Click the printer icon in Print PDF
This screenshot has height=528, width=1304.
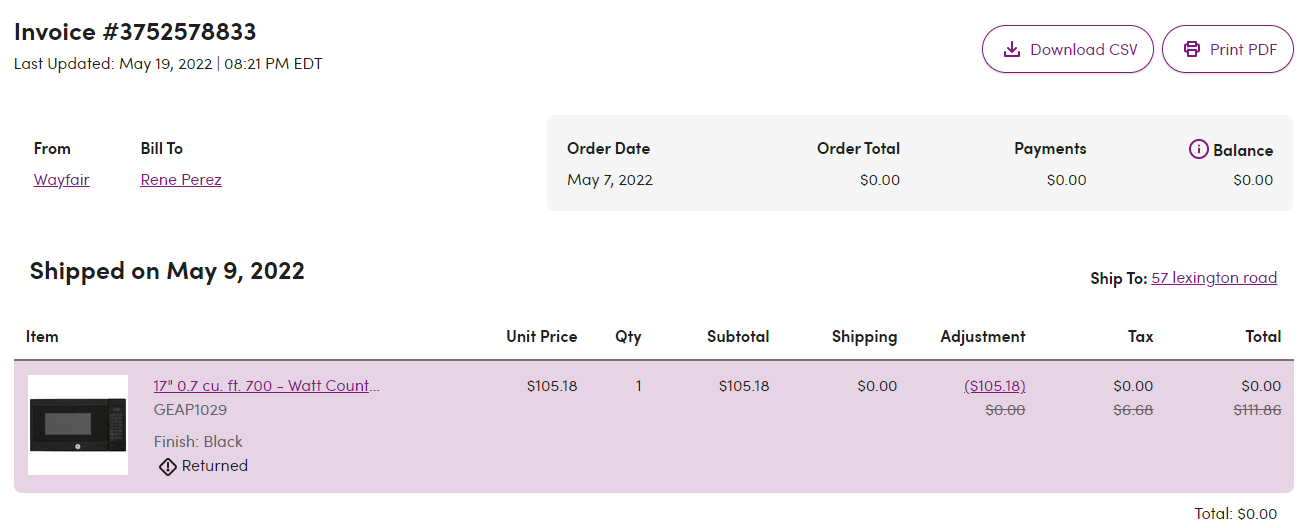pos(1191,49)
